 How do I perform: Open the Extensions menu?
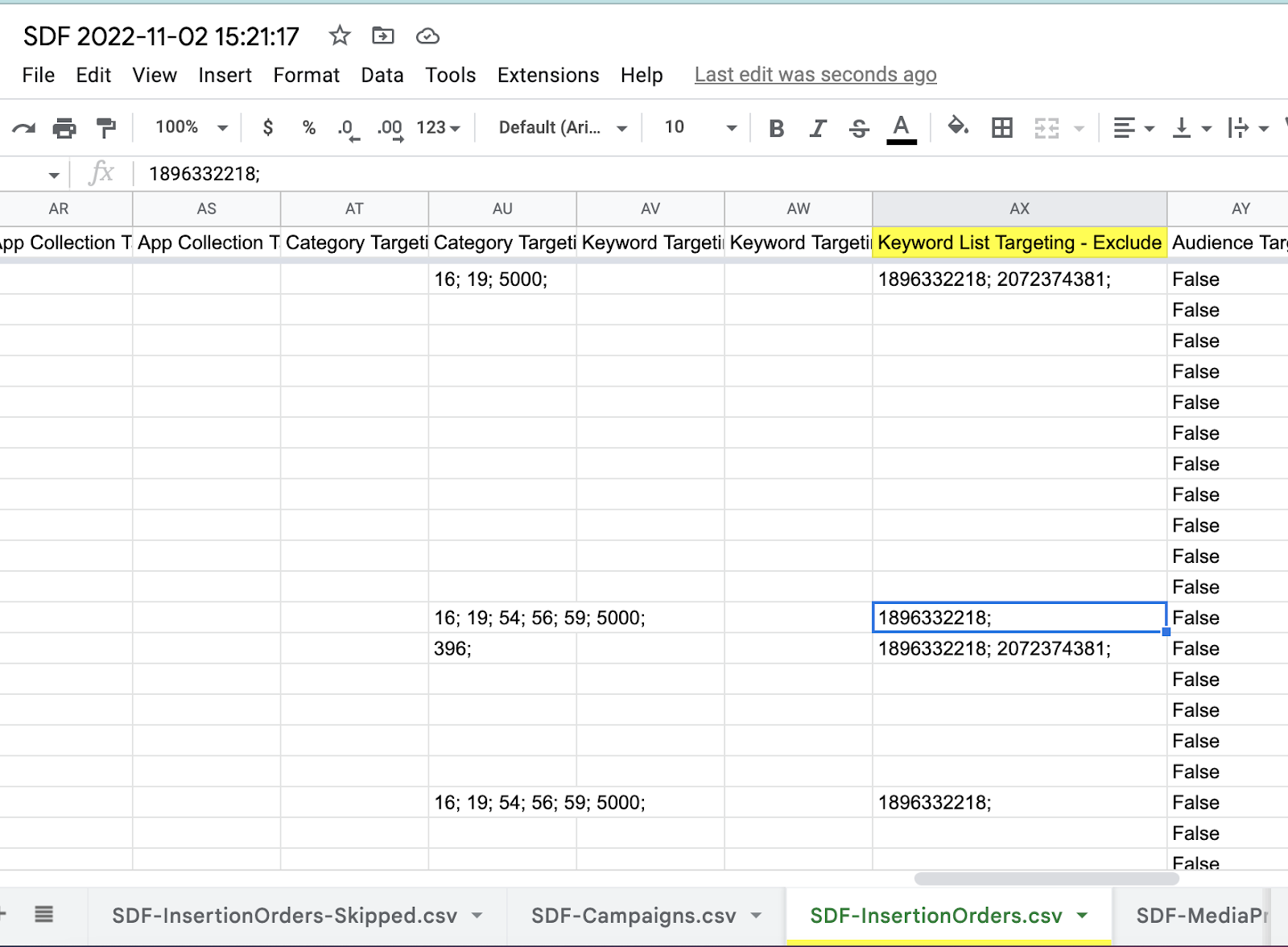click(x=547, y=75)
